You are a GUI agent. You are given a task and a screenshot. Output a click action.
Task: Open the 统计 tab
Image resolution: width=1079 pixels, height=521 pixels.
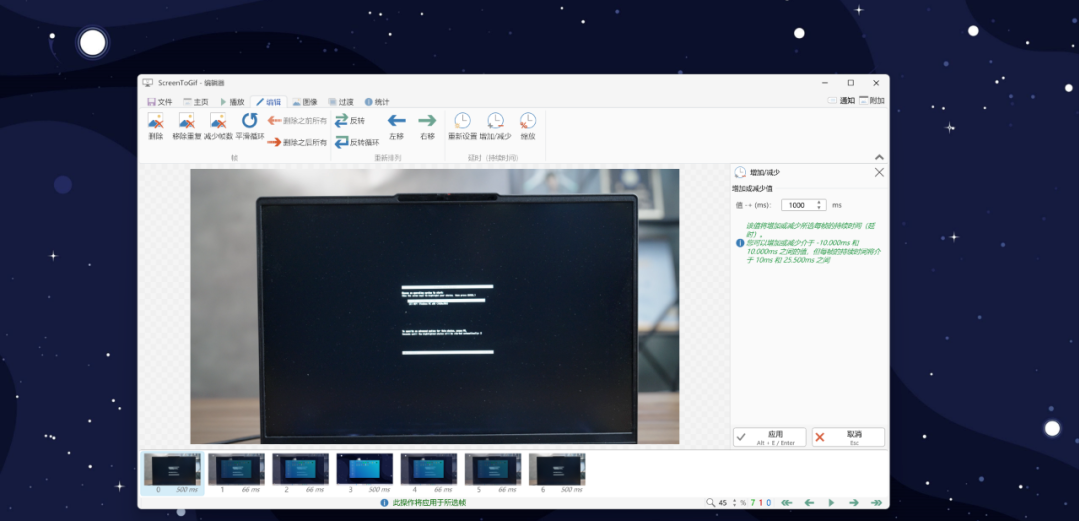click(376, 102)
